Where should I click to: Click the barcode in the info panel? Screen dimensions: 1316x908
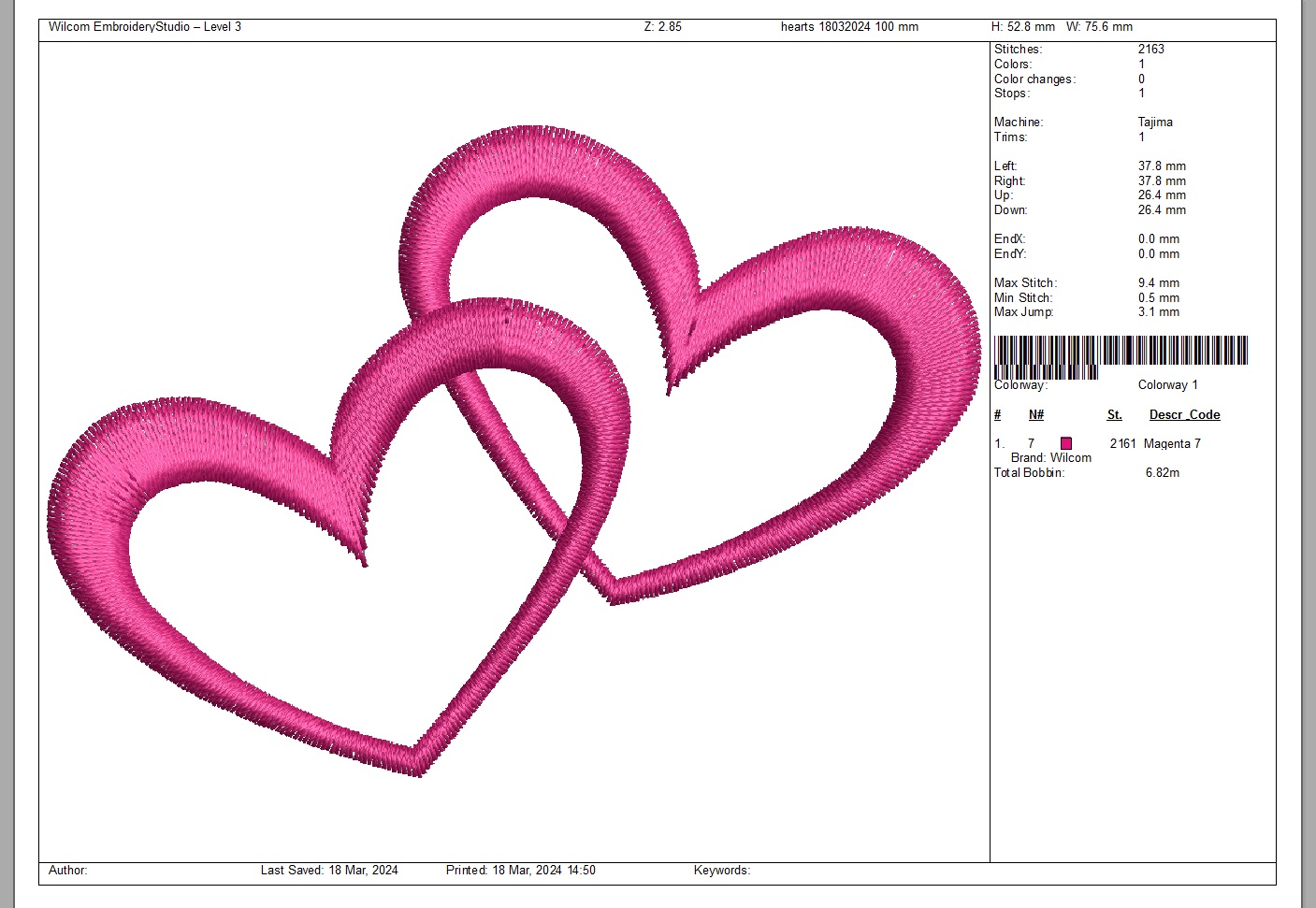click(1120, 355)
